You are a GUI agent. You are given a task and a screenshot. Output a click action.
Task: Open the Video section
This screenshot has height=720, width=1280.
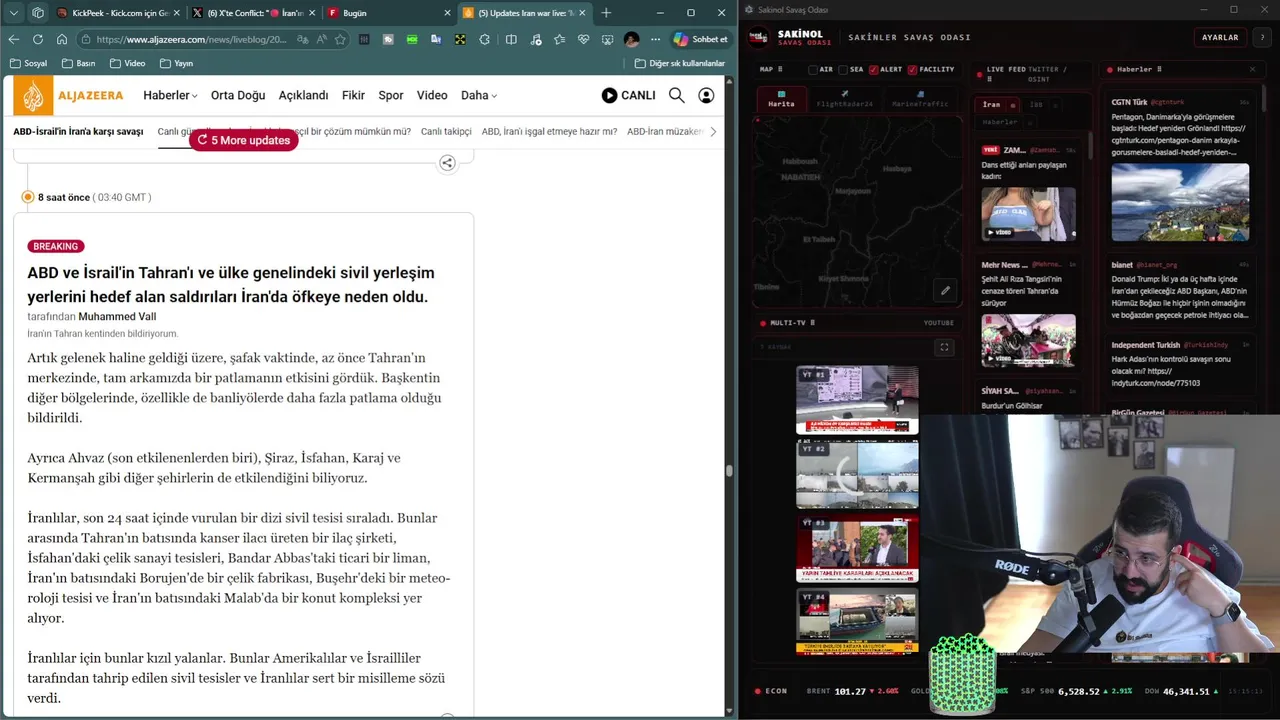tap(432, 95)
